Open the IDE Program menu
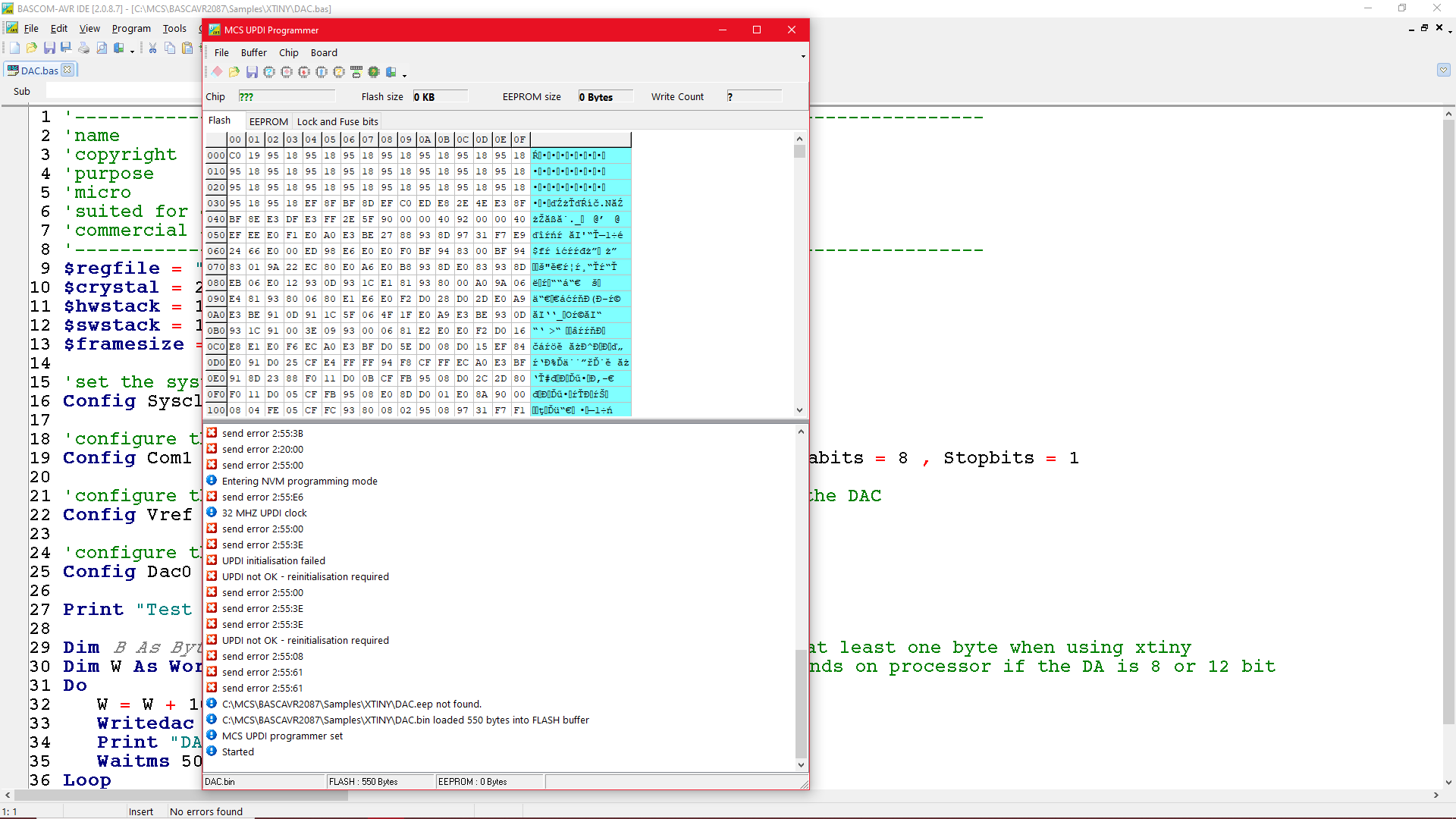 coord(131,29)
